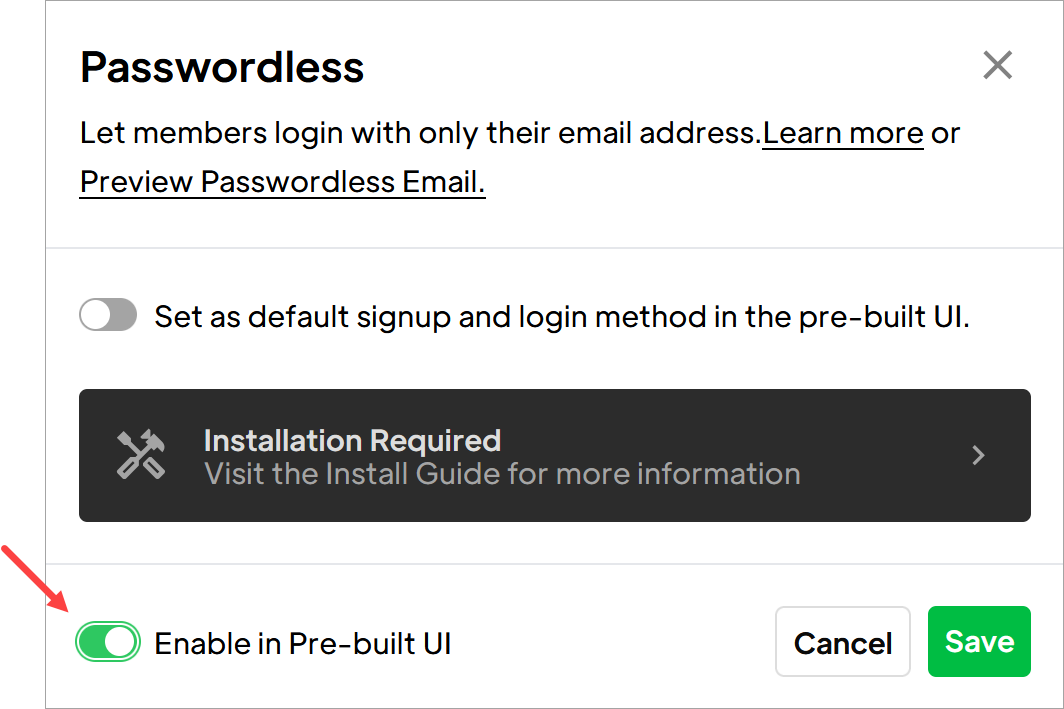Viewport: 1064px width, 709px height.
Task: Open the Learn more link
Action: click(843, 133)
